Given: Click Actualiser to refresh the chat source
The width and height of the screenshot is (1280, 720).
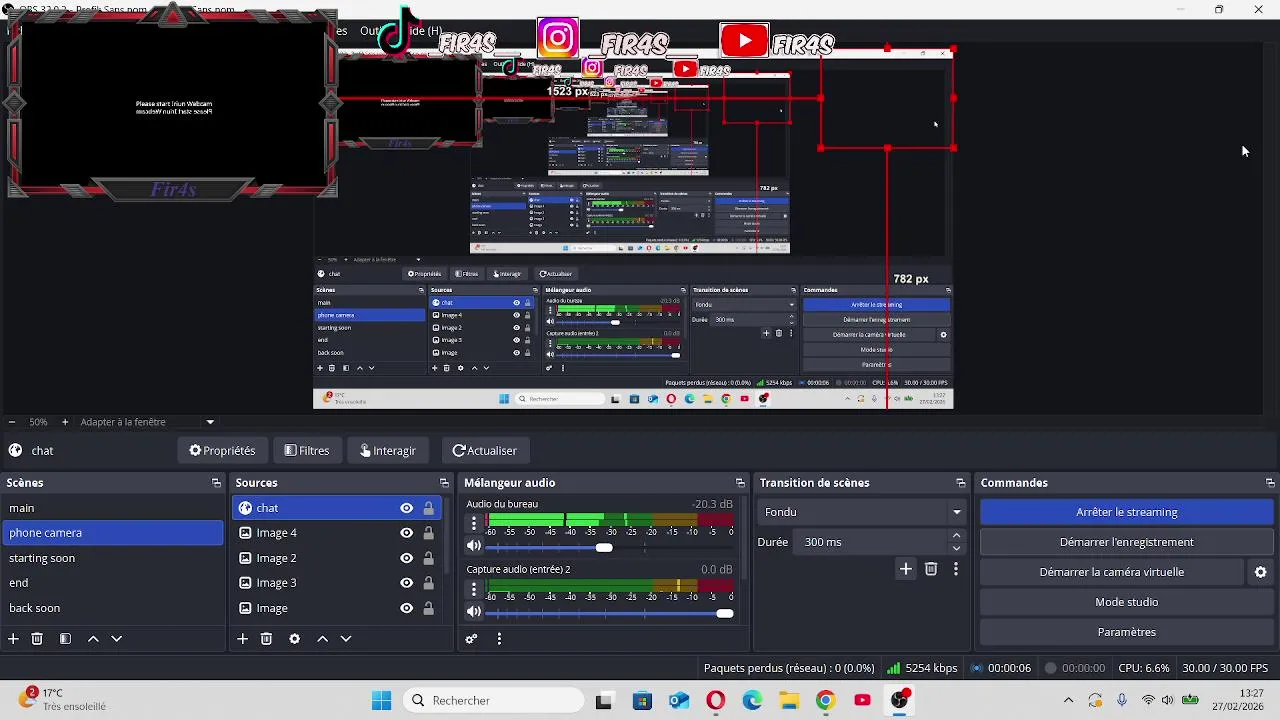Looking at the screenshot, I should point(484,451).
